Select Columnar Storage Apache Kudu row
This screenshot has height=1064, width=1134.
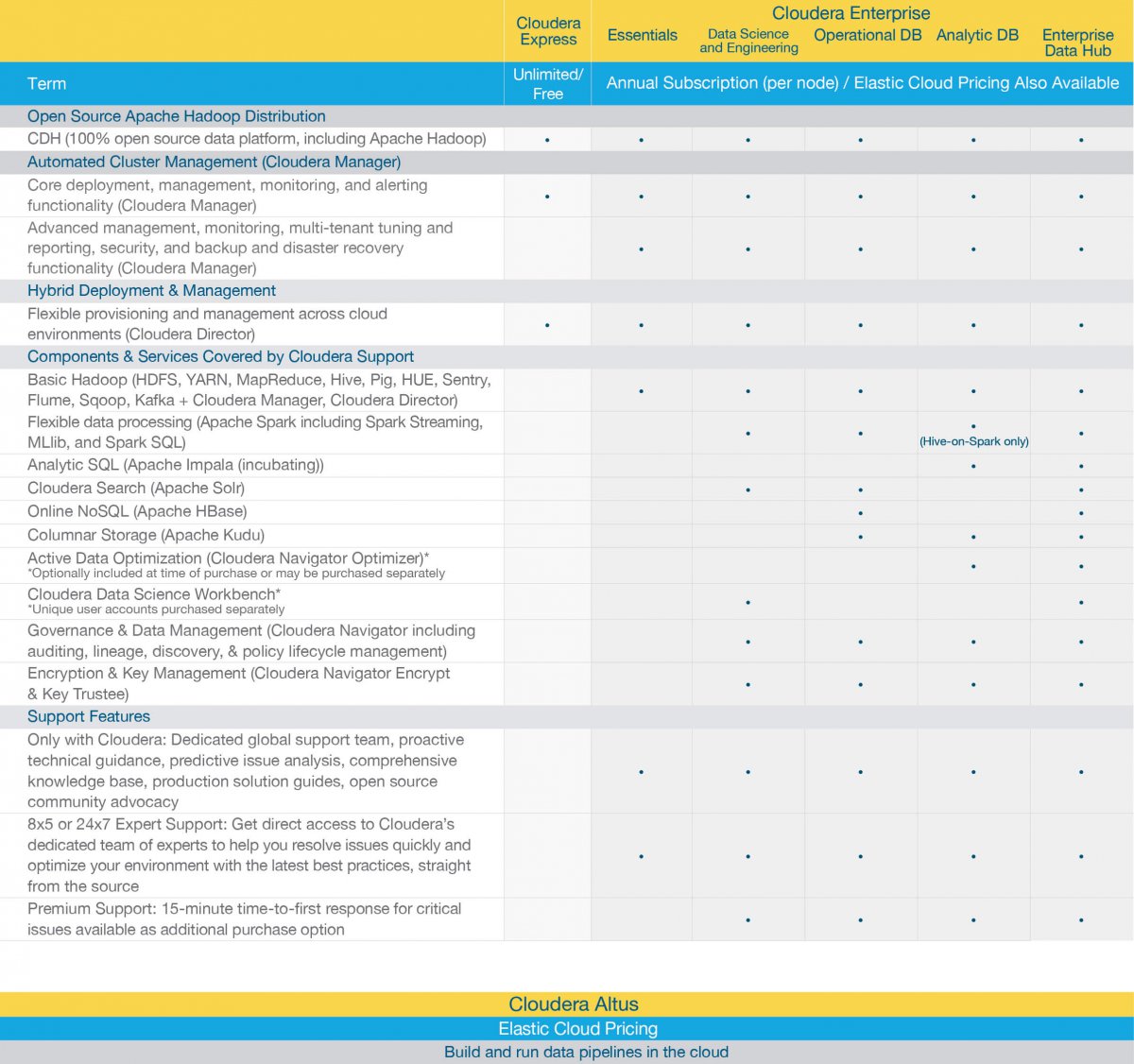point(146,535)
